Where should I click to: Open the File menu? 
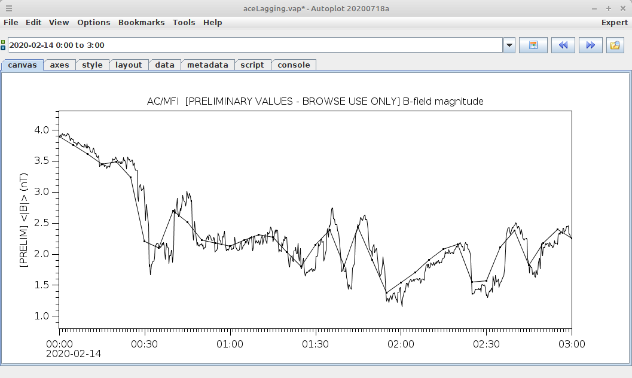click(x=10, y=22)
